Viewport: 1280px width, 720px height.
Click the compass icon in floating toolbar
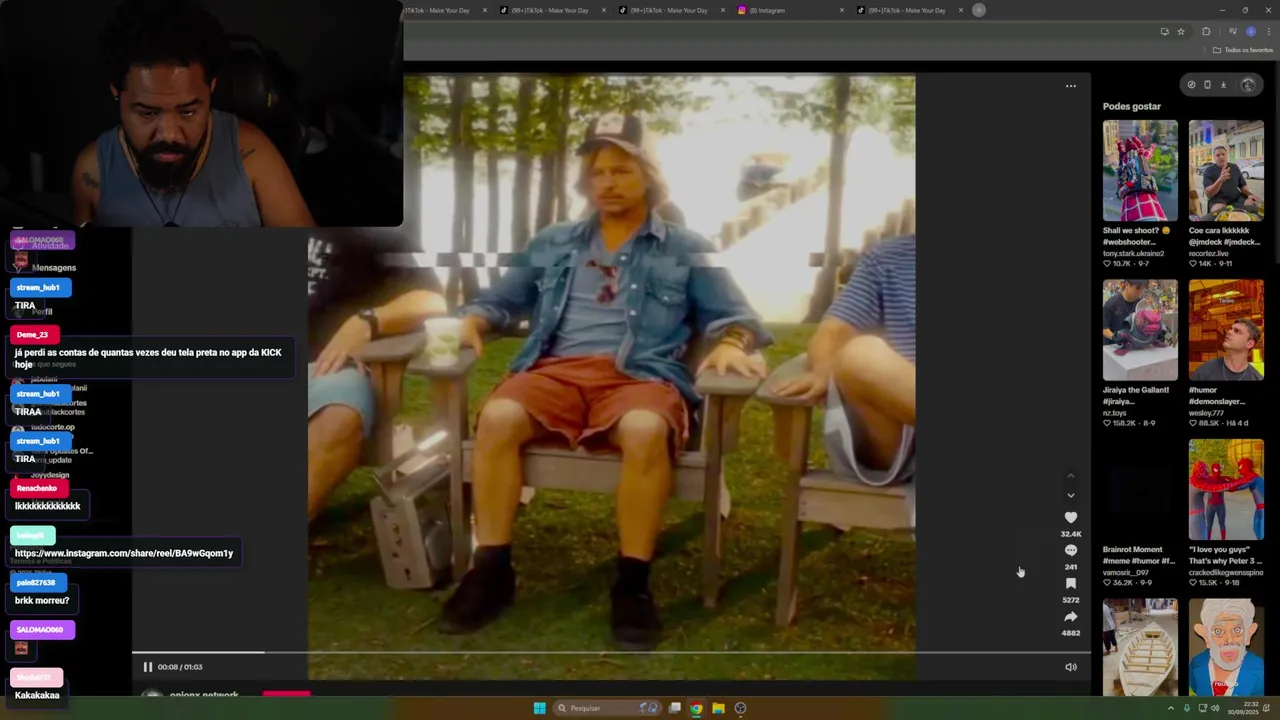pos(1191,85)
